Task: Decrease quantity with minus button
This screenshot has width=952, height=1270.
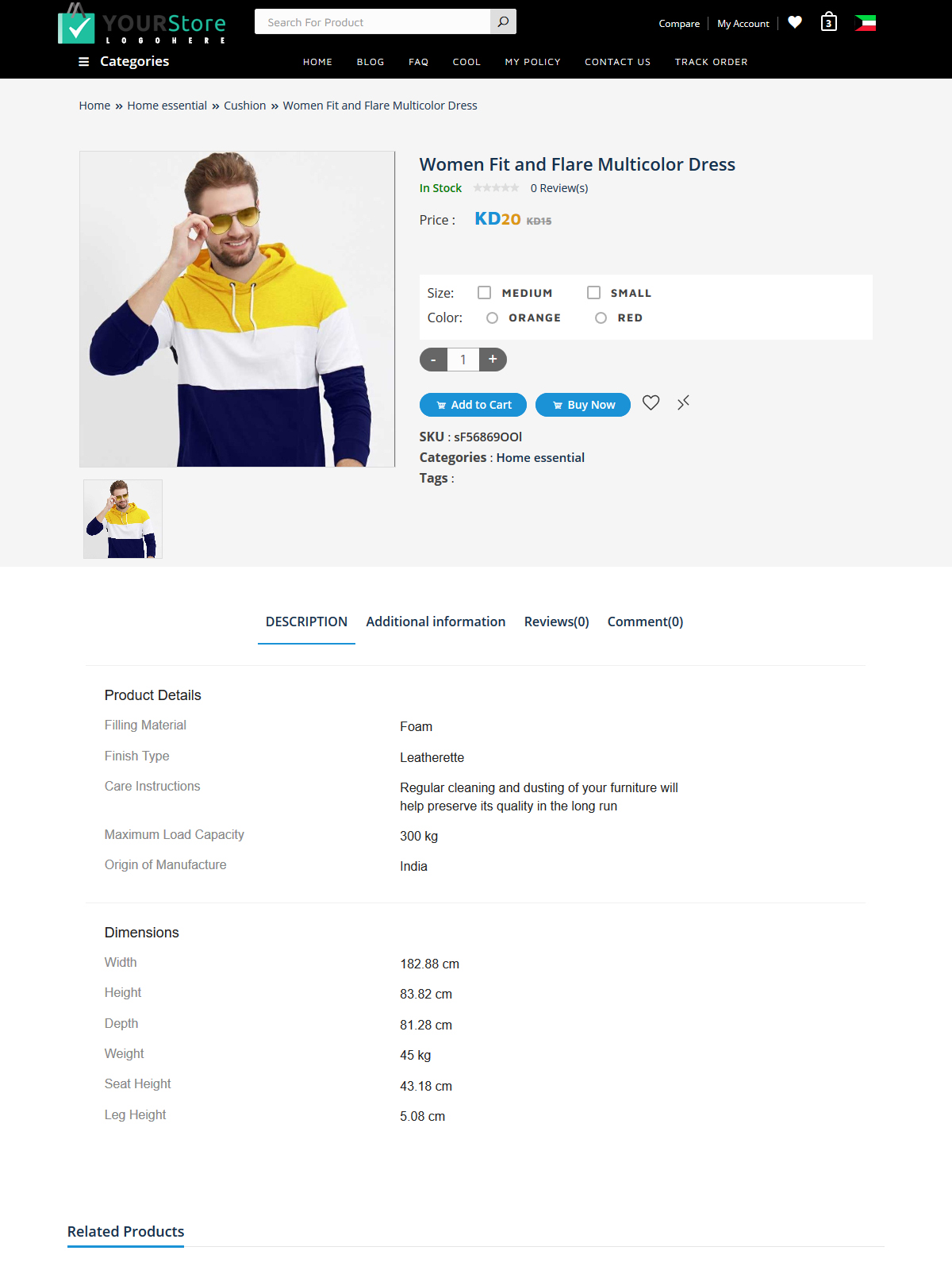Action: [433, 360]
